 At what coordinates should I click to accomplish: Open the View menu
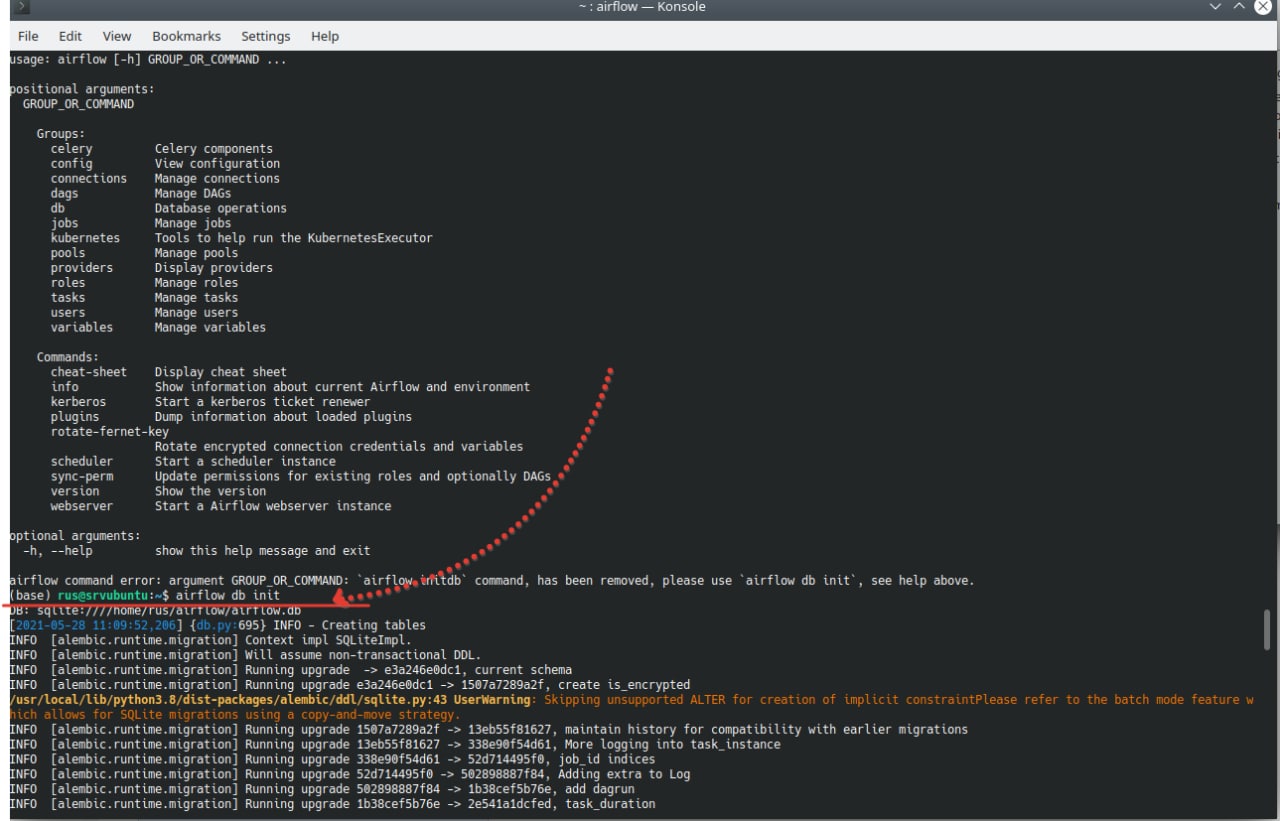pos(117,36)
